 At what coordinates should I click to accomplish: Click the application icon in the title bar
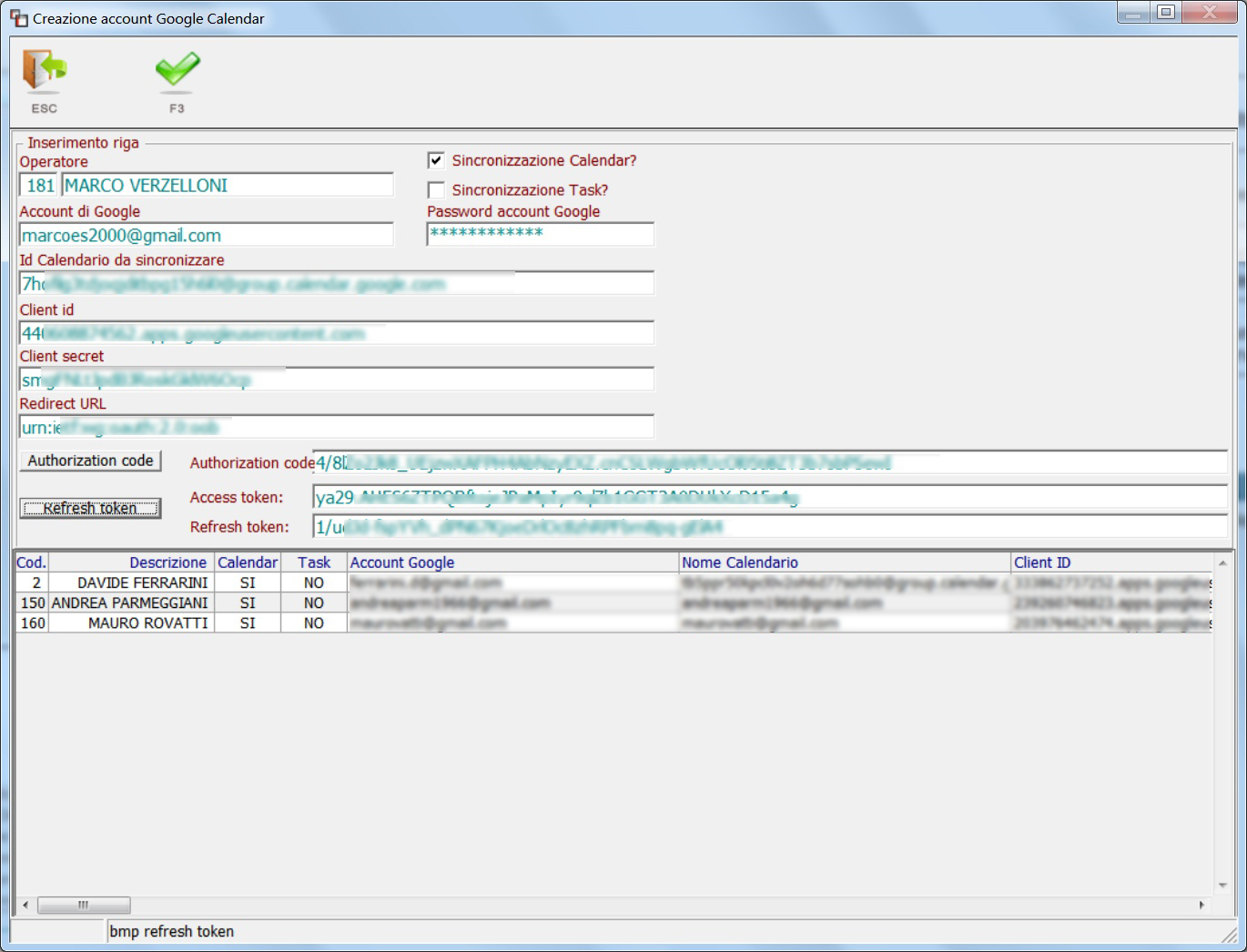[18, 18]
